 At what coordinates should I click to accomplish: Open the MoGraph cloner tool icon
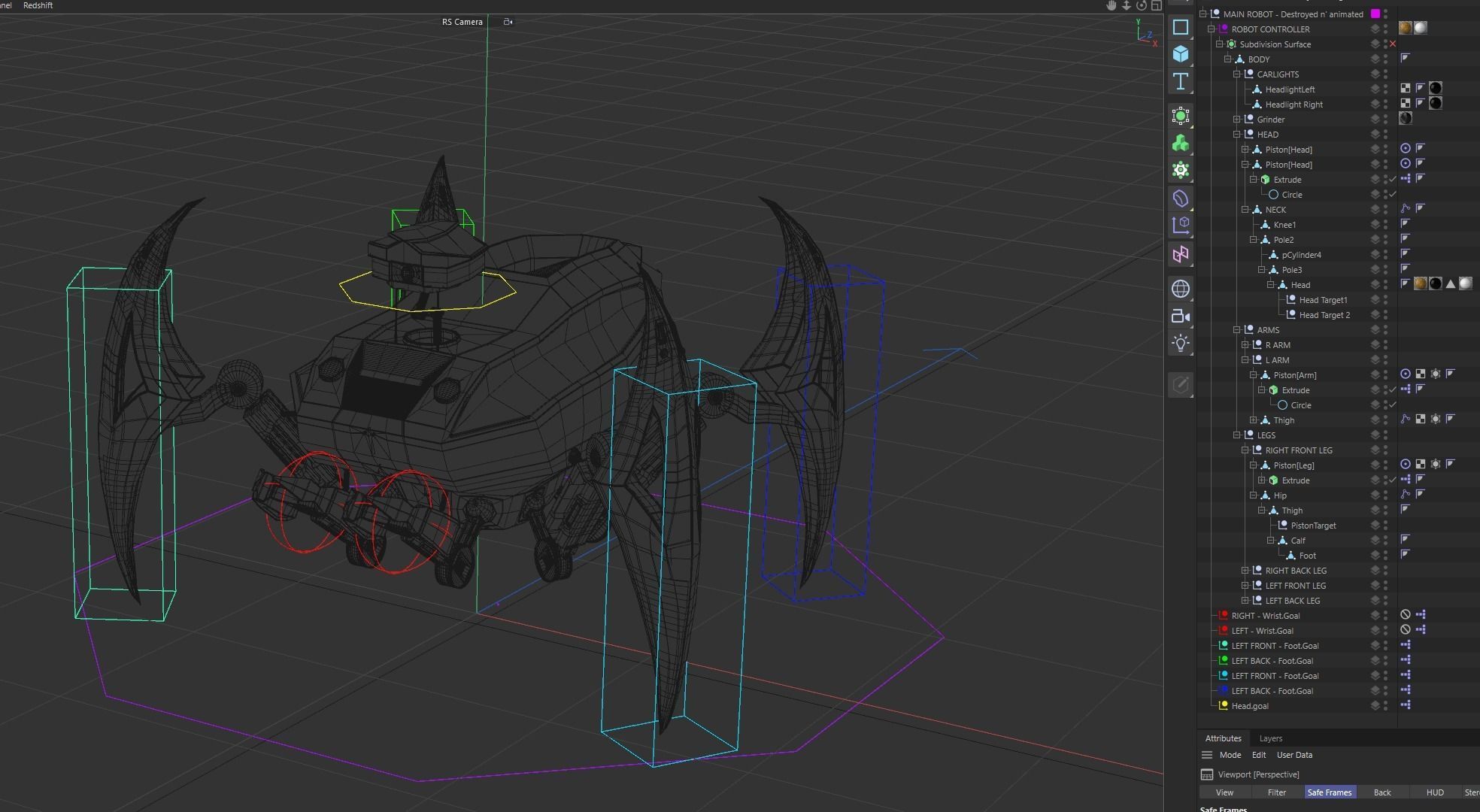pyautogui.click(x=1180, y=143)
